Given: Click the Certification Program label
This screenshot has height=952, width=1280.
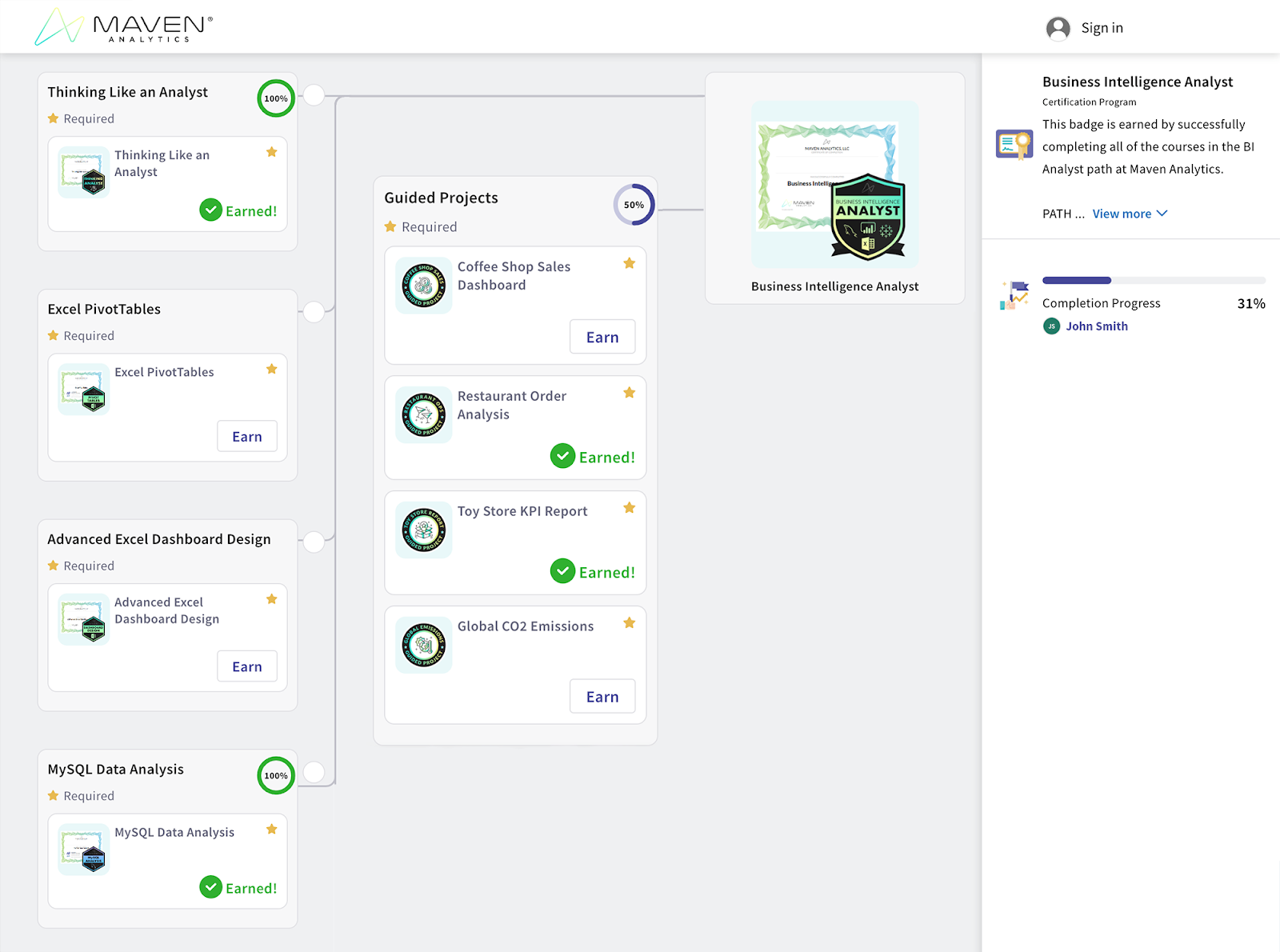Looking at the screenshot, I should point(1089,102).
